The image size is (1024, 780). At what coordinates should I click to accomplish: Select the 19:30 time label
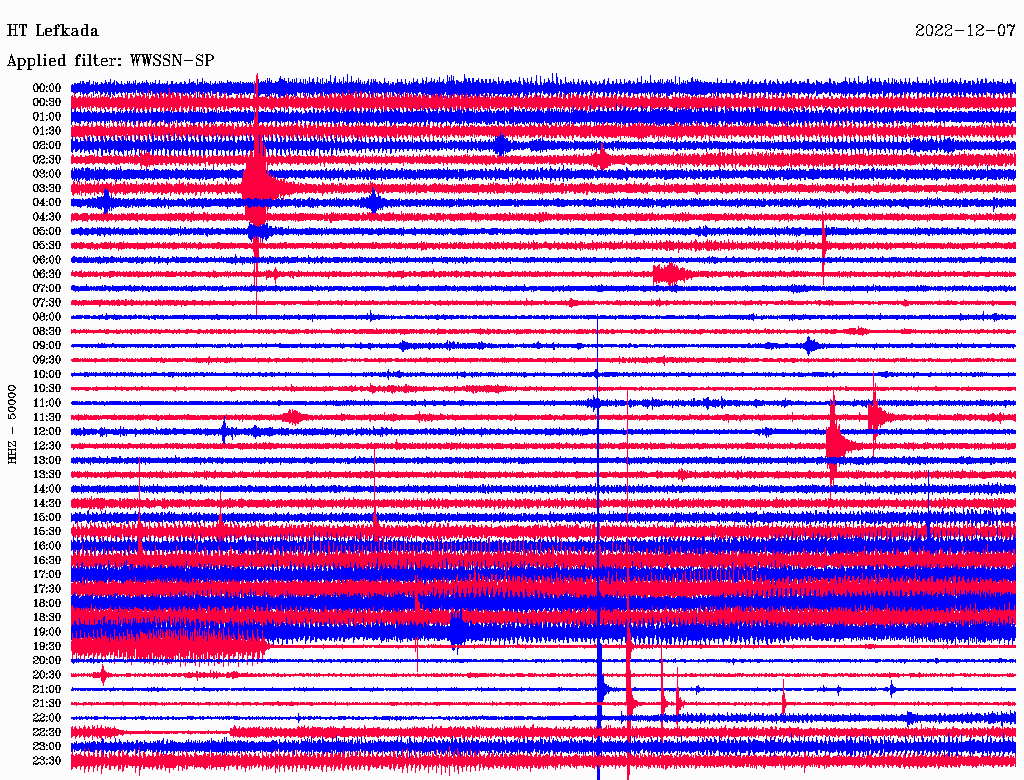(x=46, y=647)
